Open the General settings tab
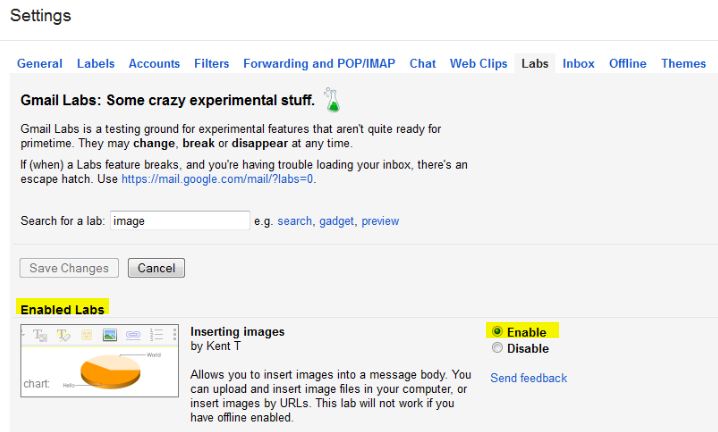Screen dimensions: 718x432 click(39, 64)
